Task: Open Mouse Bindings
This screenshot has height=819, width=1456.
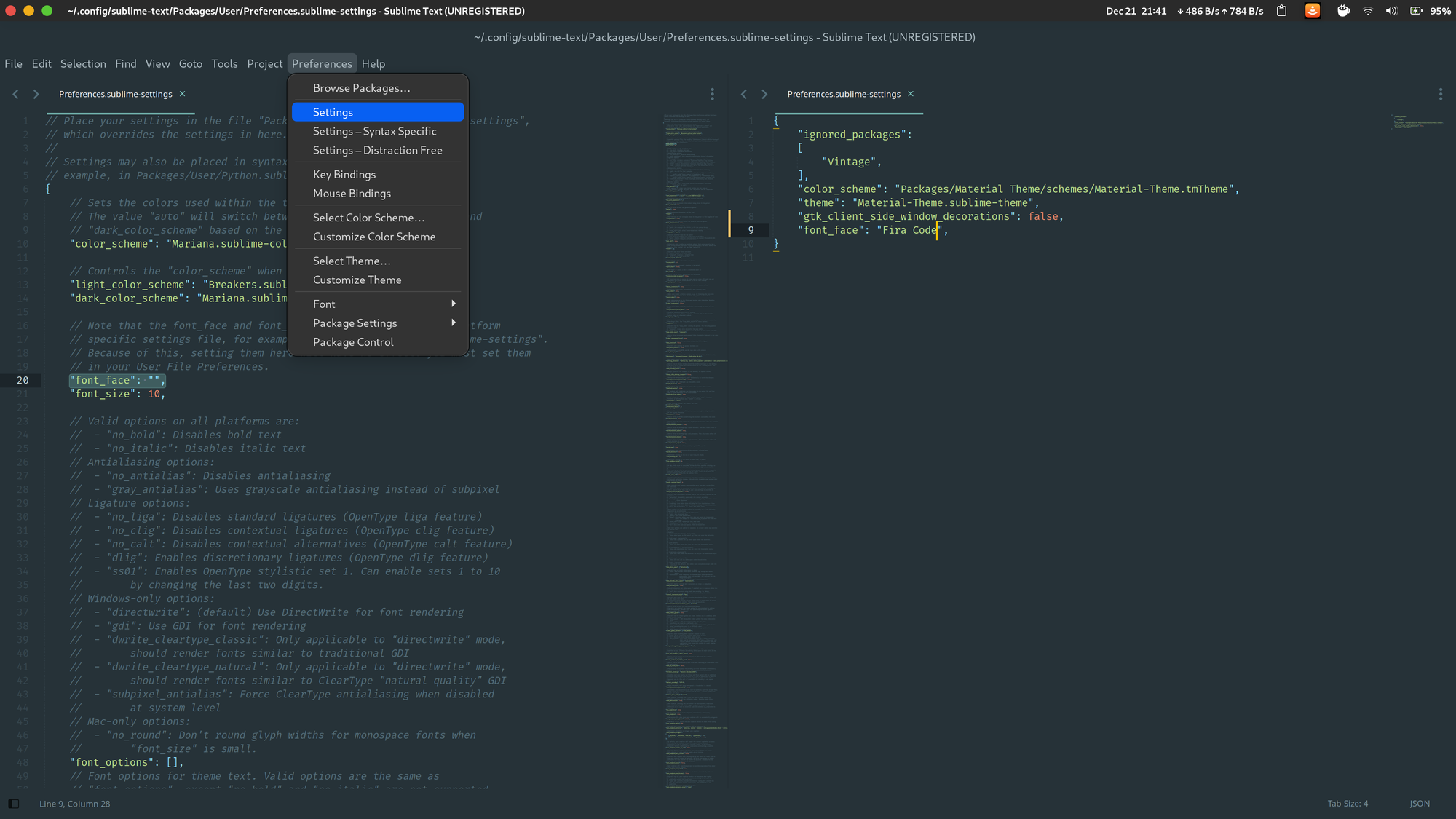Action: coord(378,194)
